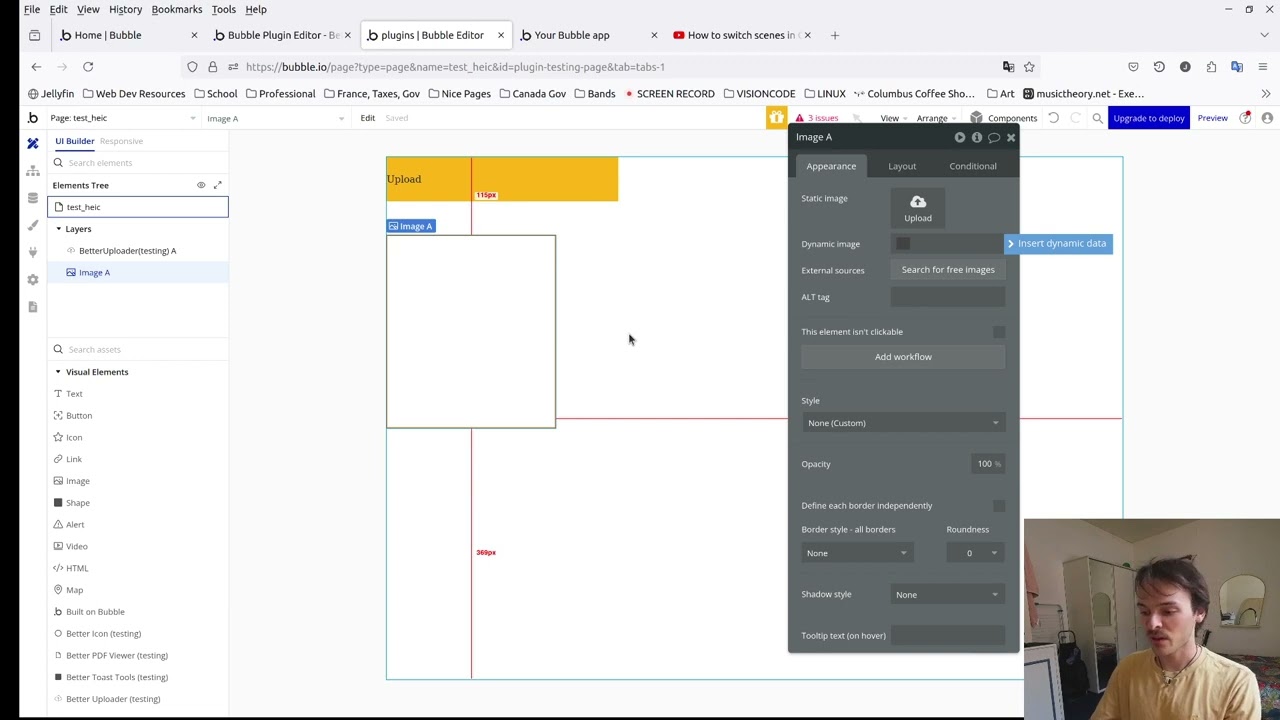Click the Add workflow button
Viewport: 1280px width, 720px height.
(903, 357)
